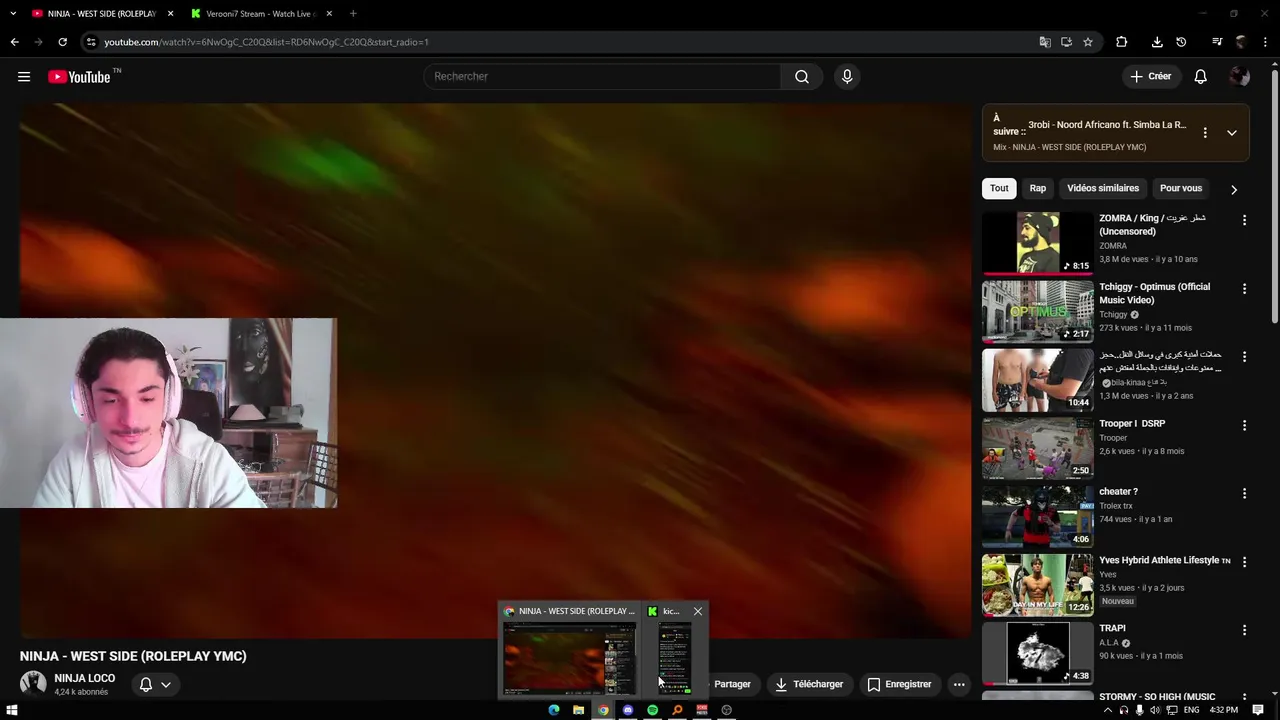Open Mix playlist three-dot options

click(1205, 133)
